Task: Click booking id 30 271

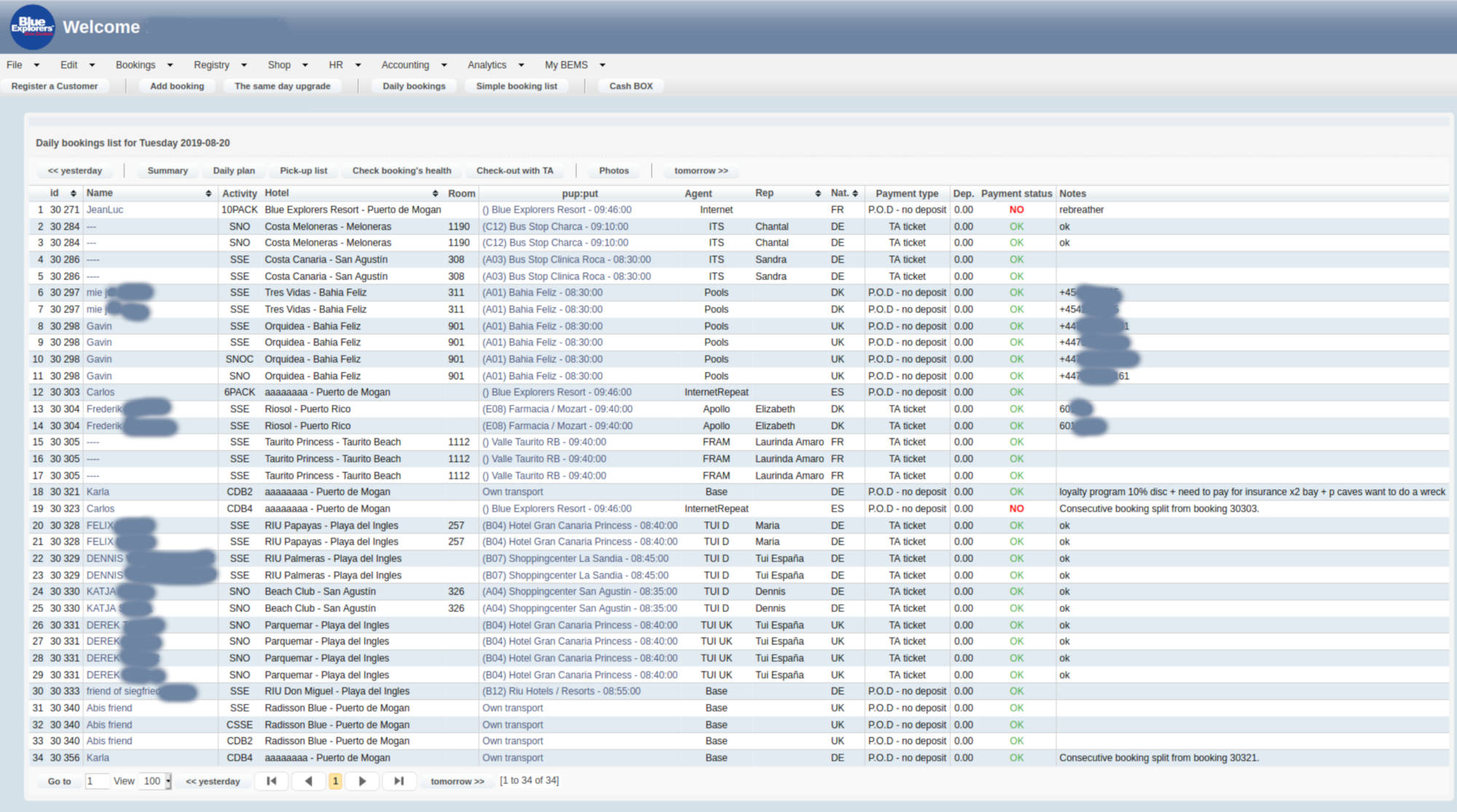Action: tap(65, 210)
